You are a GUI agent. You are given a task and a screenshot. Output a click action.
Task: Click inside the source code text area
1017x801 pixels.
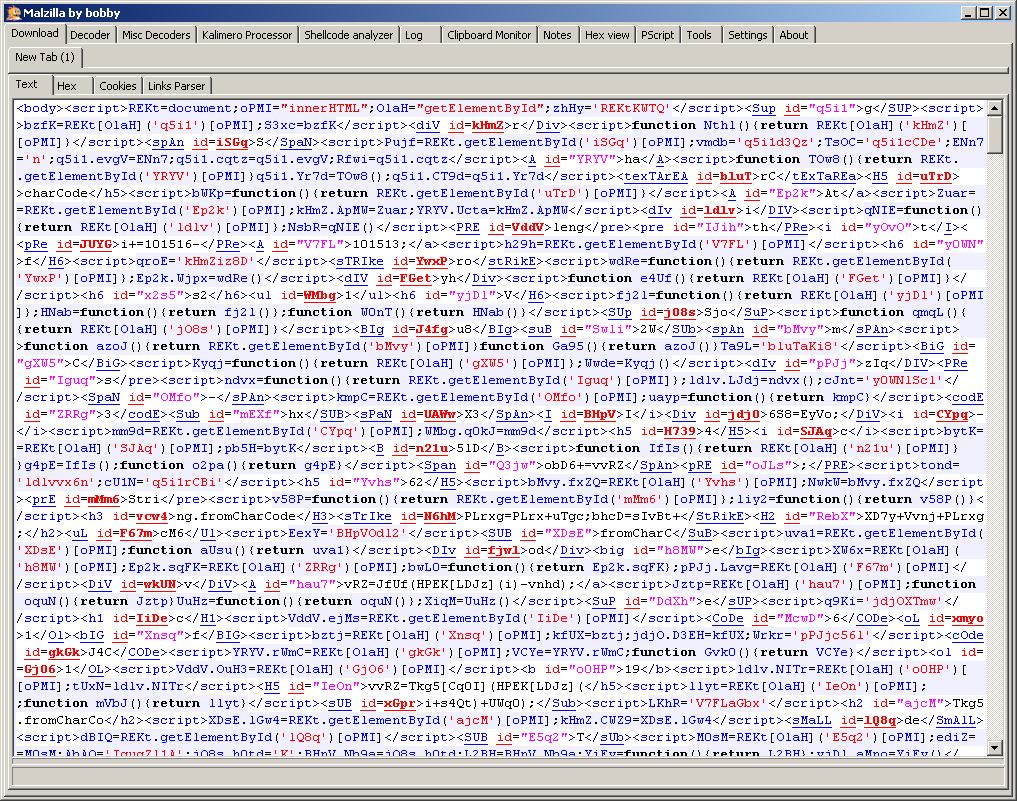click(500, 428)
